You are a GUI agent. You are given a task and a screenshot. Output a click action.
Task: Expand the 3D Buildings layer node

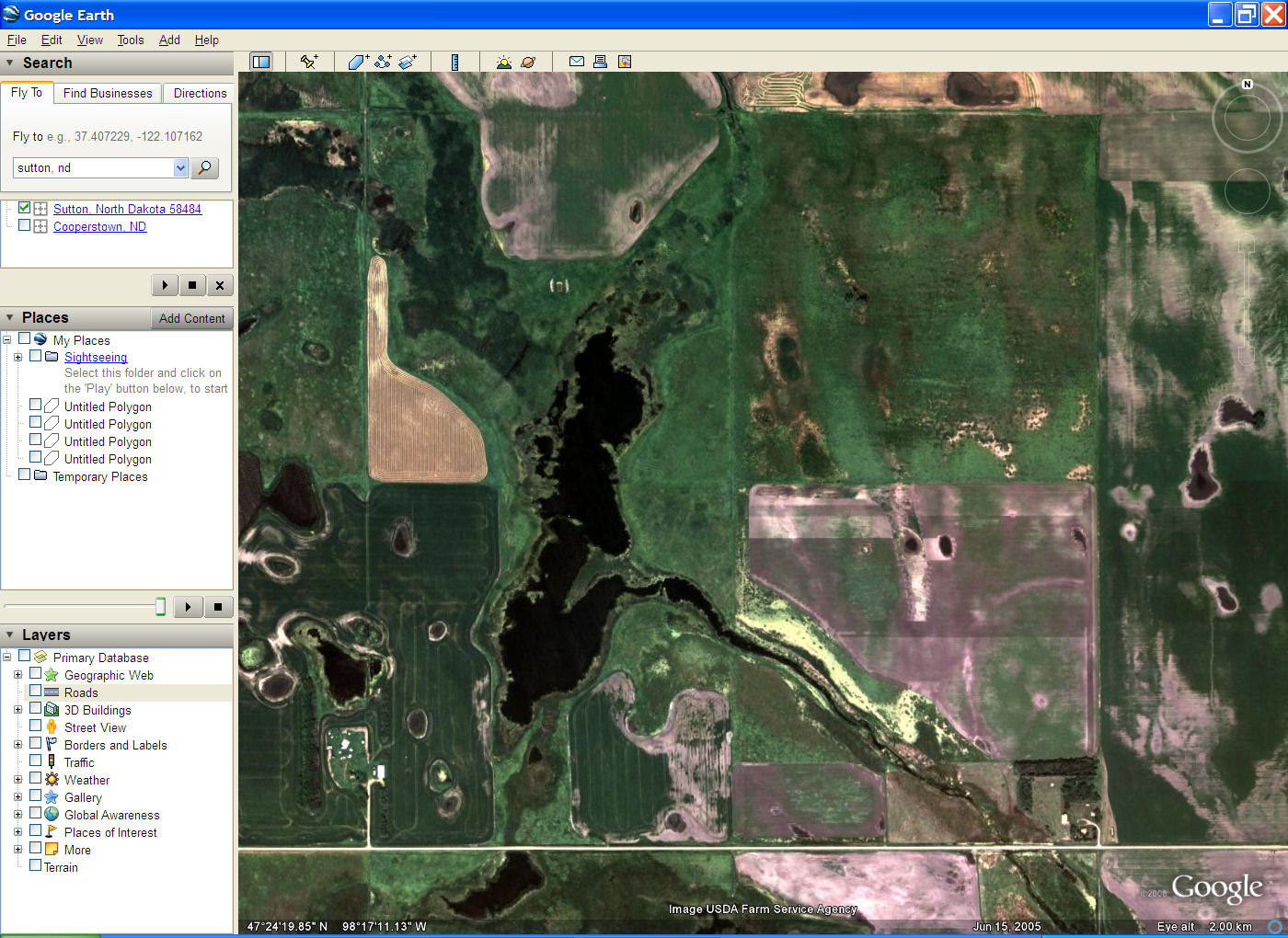point(17,709)
